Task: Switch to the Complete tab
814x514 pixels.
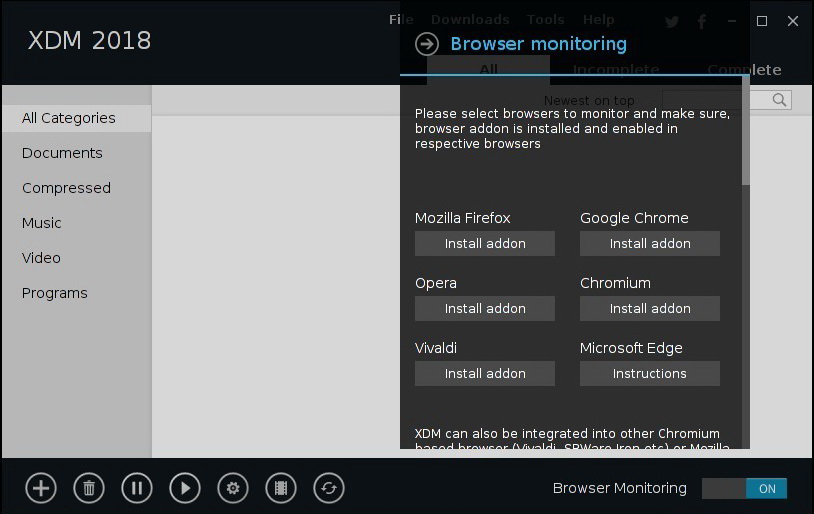Action: click(744, 70)
